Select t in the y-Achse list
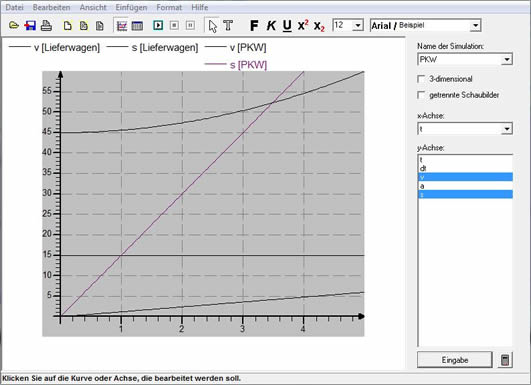Image resolution: width=531 pixels, height=385 pixels. (465, 159)
